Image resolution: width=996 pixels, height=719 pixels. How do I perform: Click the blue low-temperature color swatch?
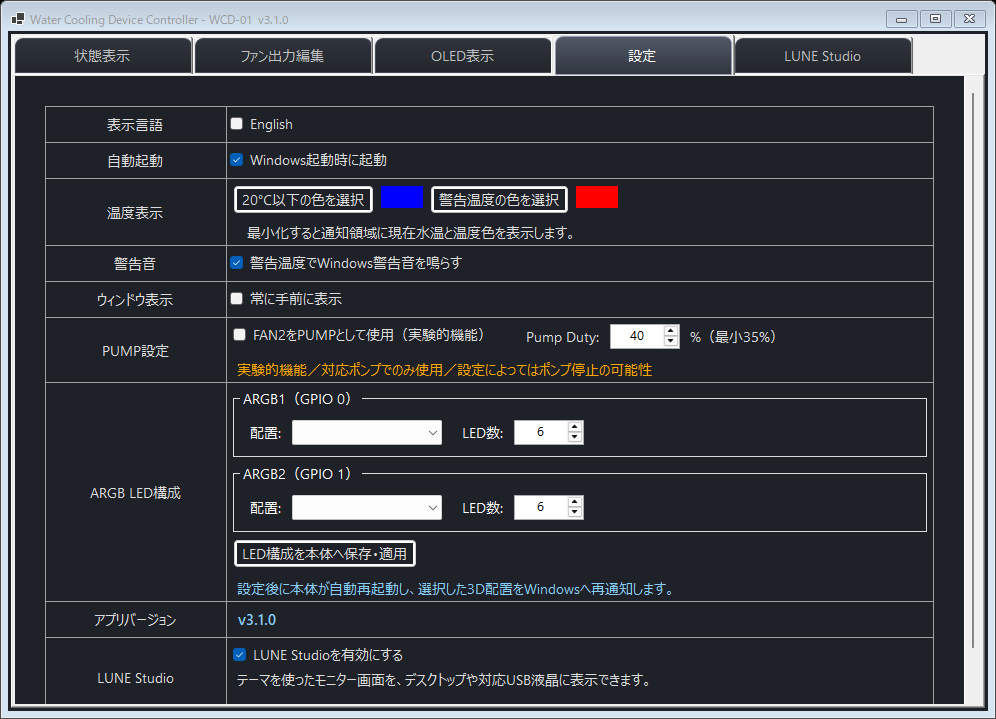(401, 197)
